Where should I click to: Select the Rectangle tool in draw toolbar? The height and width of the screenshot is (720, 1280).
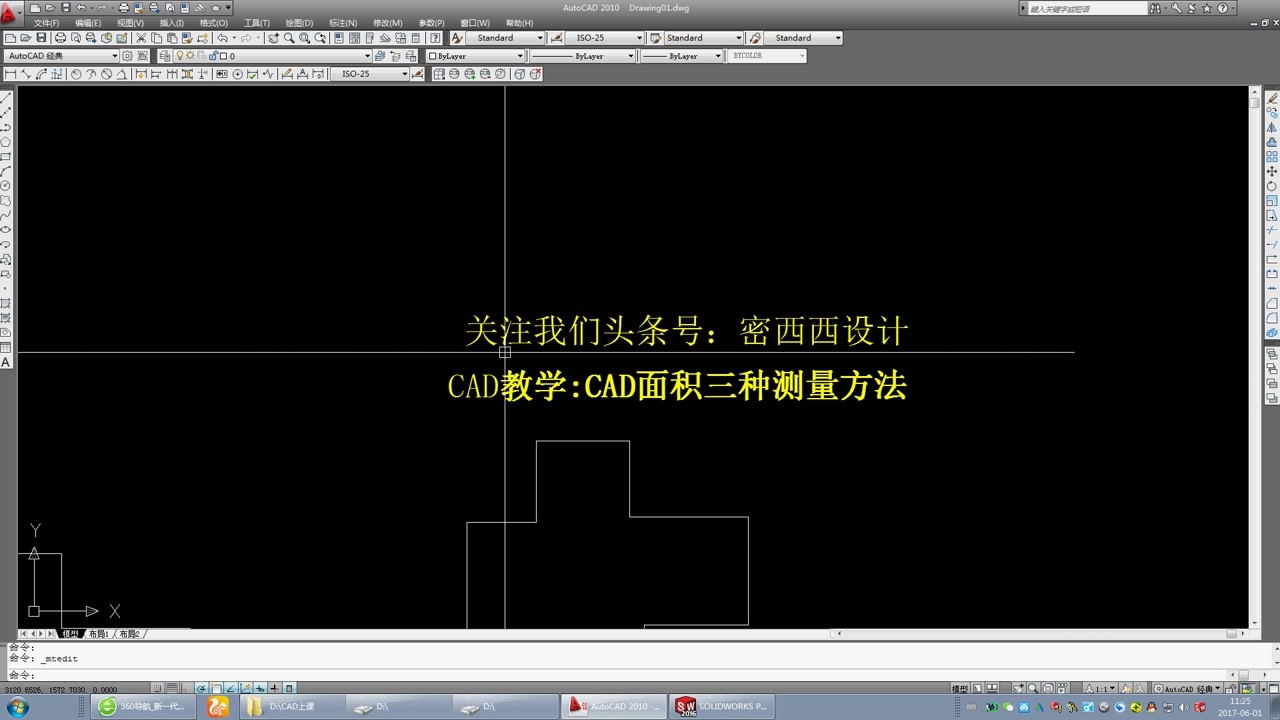pos(5,156)
